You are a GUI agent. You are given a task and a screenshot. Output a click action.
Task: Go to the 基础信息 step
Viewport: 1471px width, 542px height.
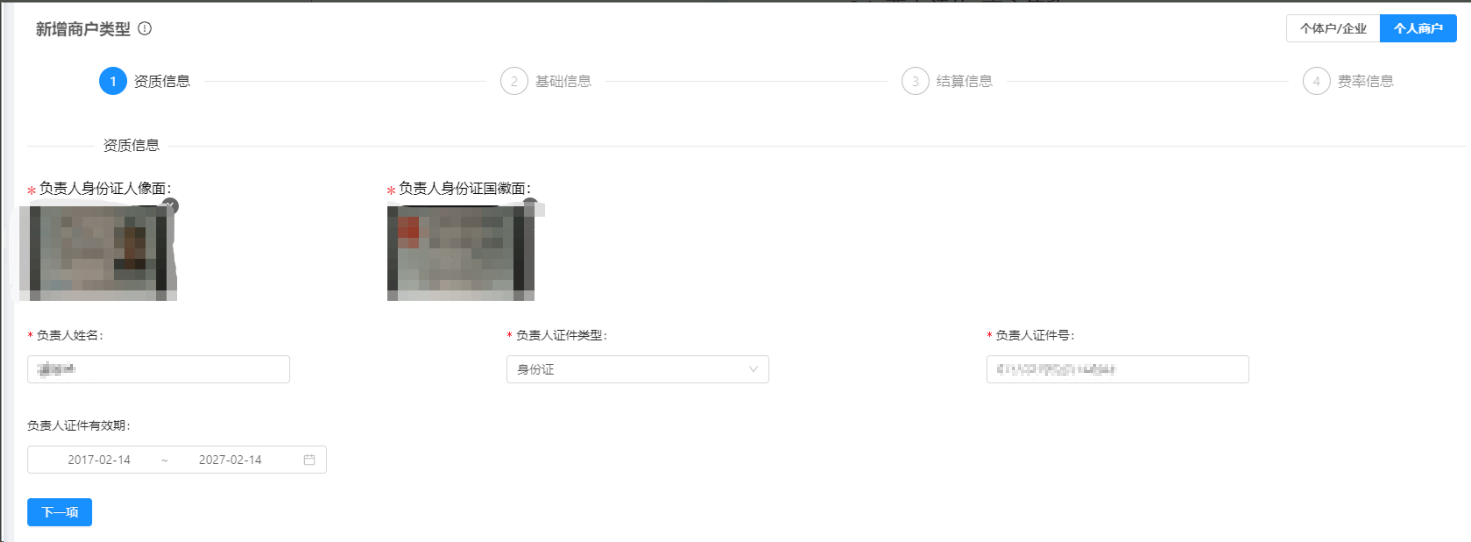pos(563,81)
